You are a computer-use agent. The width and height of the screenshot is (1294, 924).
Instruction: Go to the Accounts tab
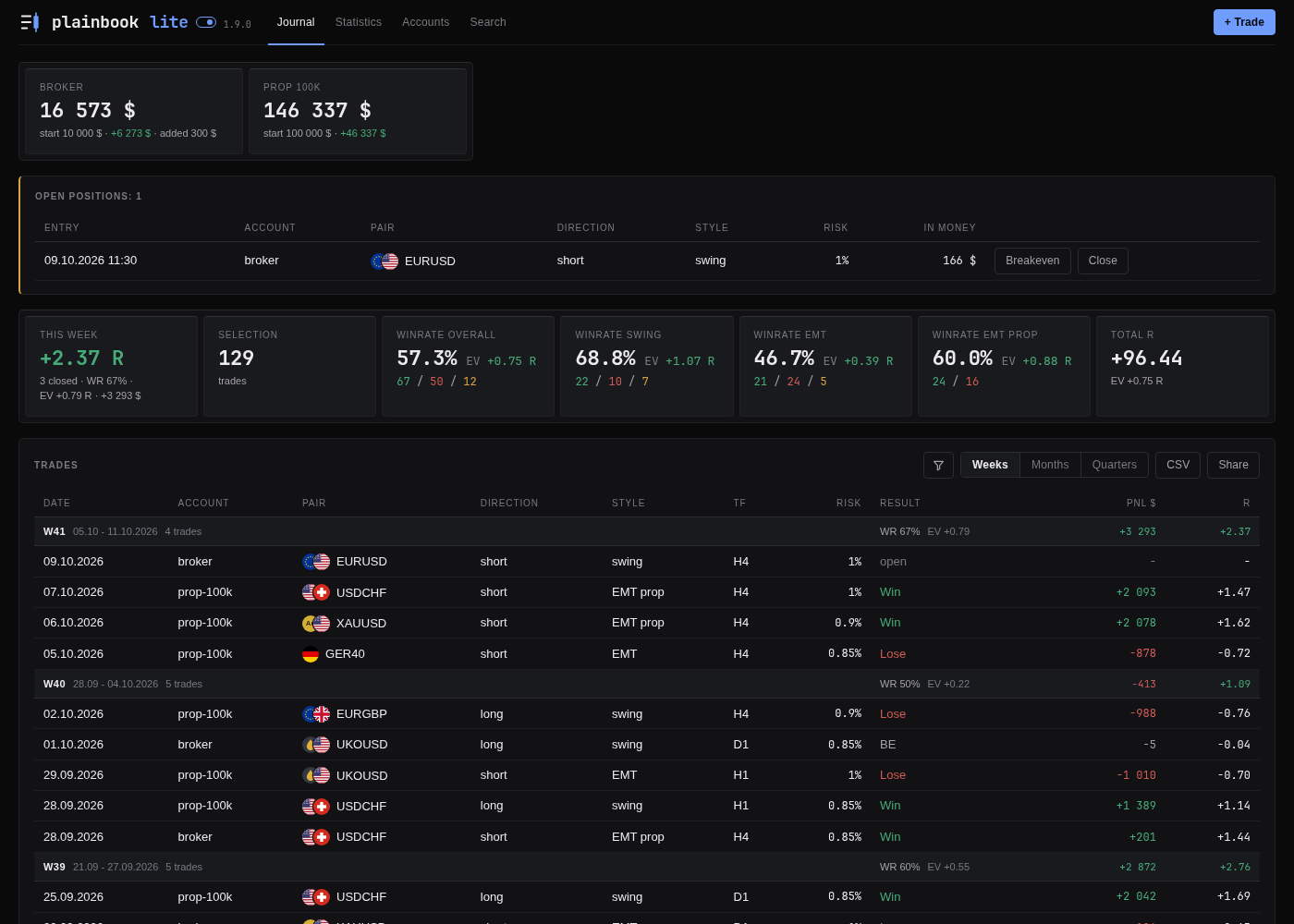click(425, 22)
